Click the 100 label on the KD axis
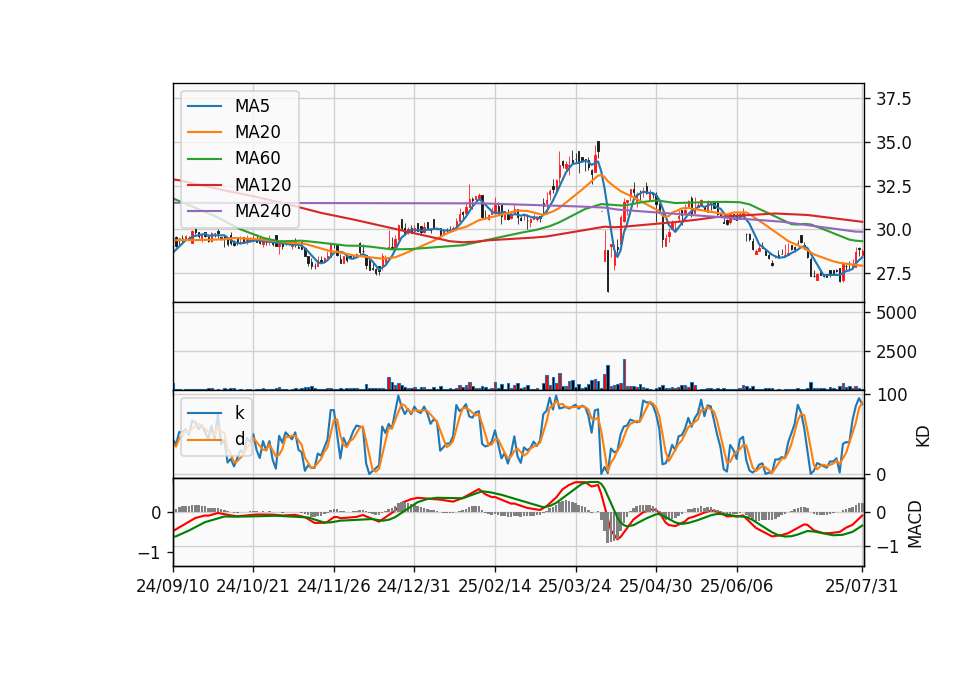Screen dimensions: 960x690 (x=892, y=395)
